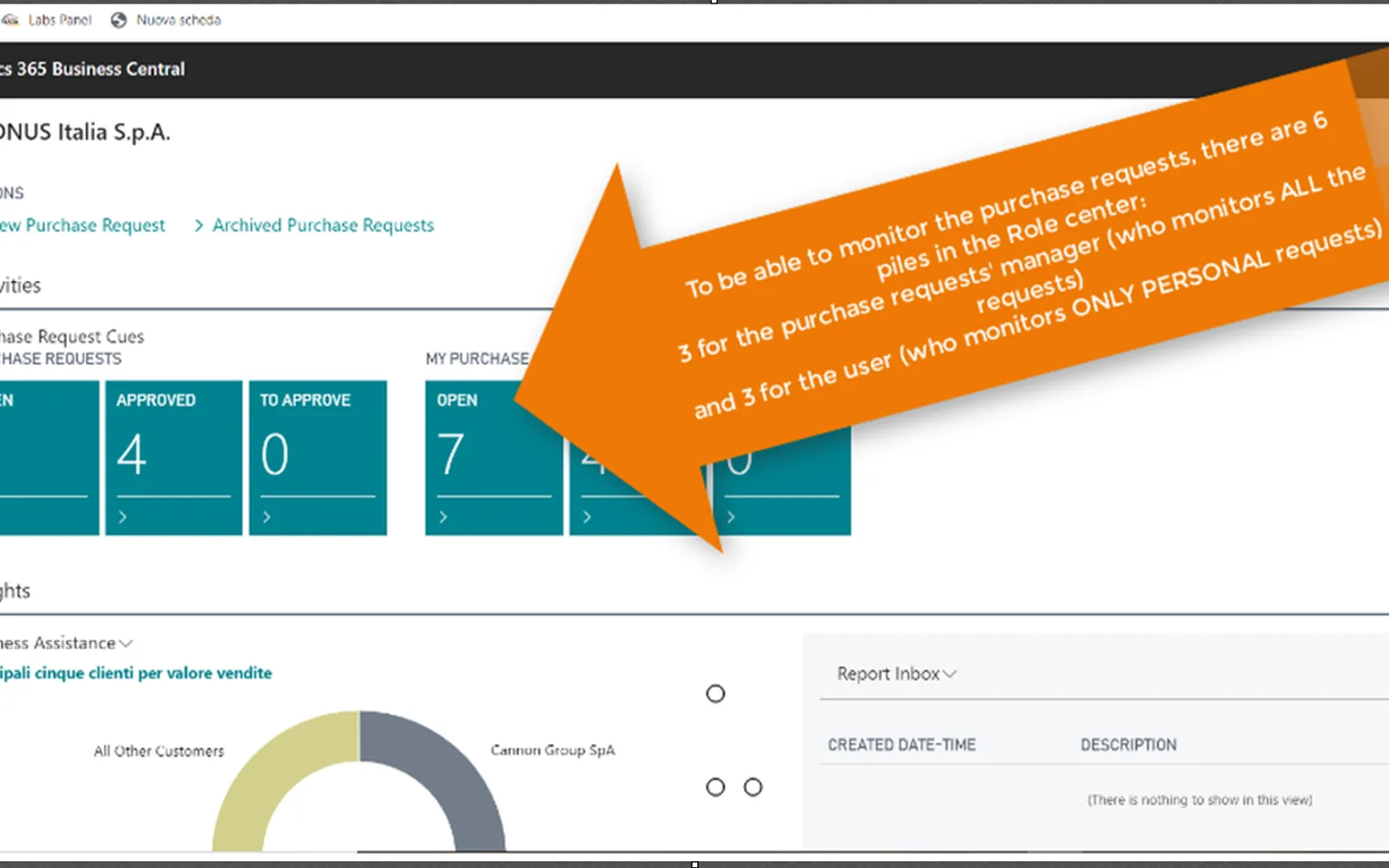The width and height of the screenshot is (1389, 868).
Task: Click the arrow in the TO APPROVE tile
Action: pos(267,517)
